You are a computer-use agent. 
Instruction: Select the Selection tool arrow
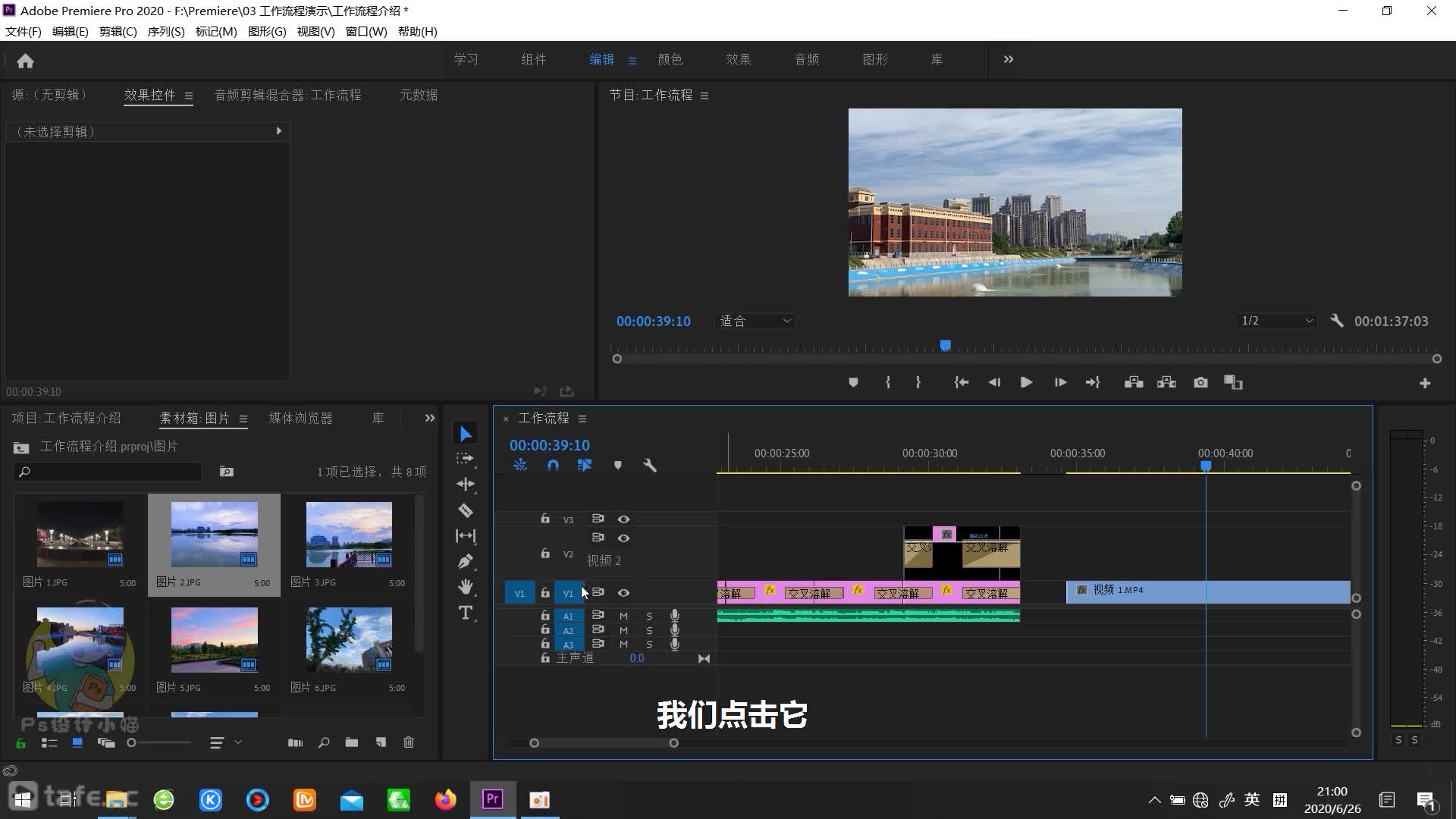point(466,434)
